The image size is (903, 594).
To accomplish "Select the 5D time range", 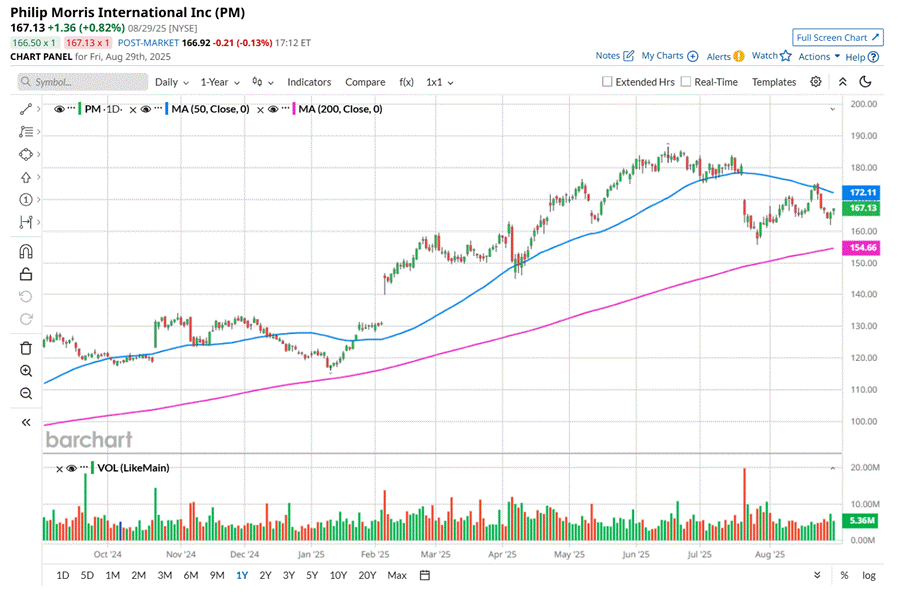I will (87, 575).
